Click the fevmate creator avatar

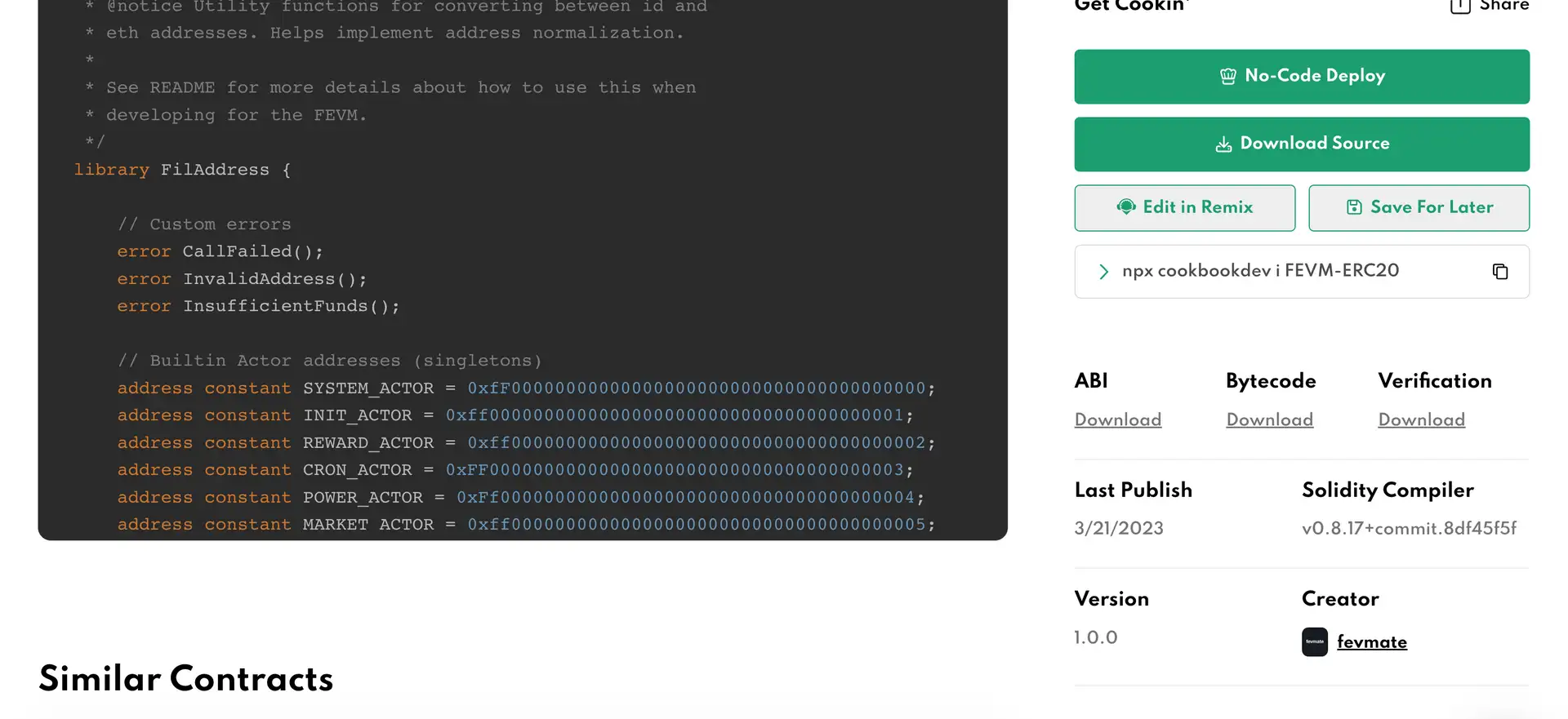point(1314,642)
